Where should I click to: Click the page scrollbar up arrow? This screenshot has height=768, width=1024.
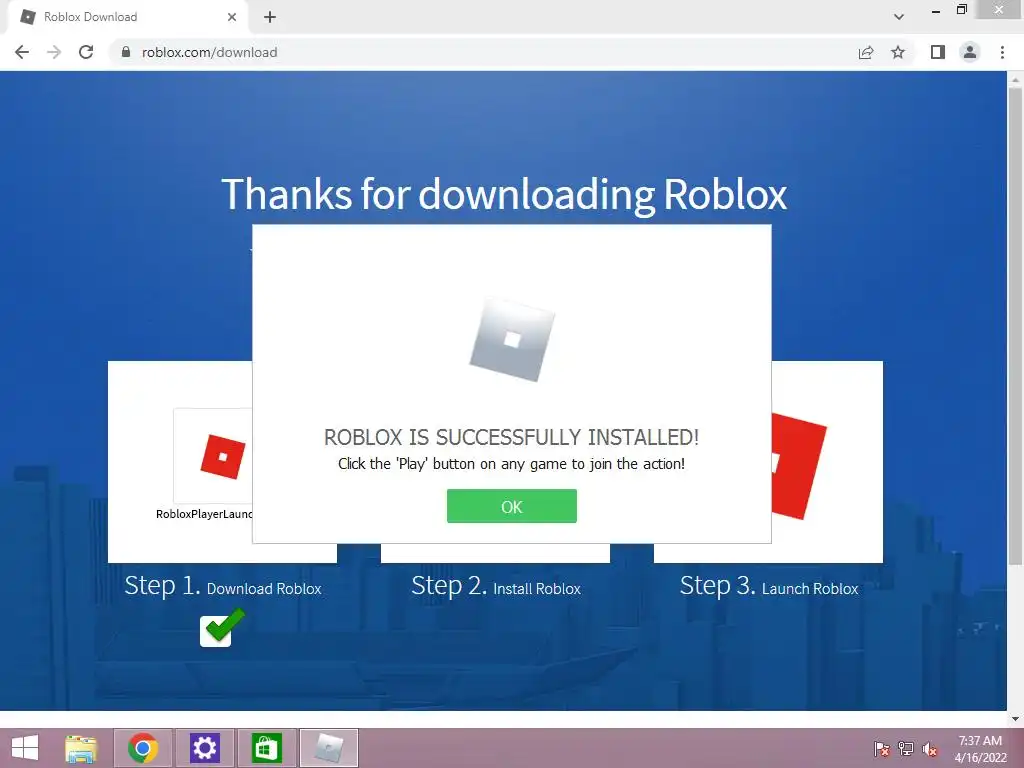point(1015,80)
